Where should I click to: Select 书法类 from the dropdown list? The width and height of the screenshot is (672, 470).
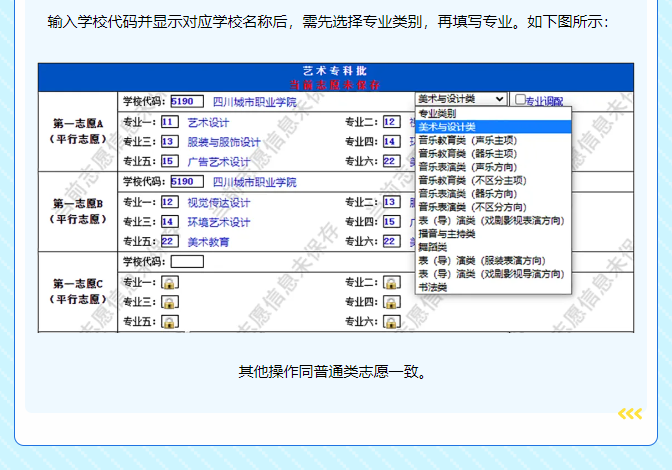433,287
